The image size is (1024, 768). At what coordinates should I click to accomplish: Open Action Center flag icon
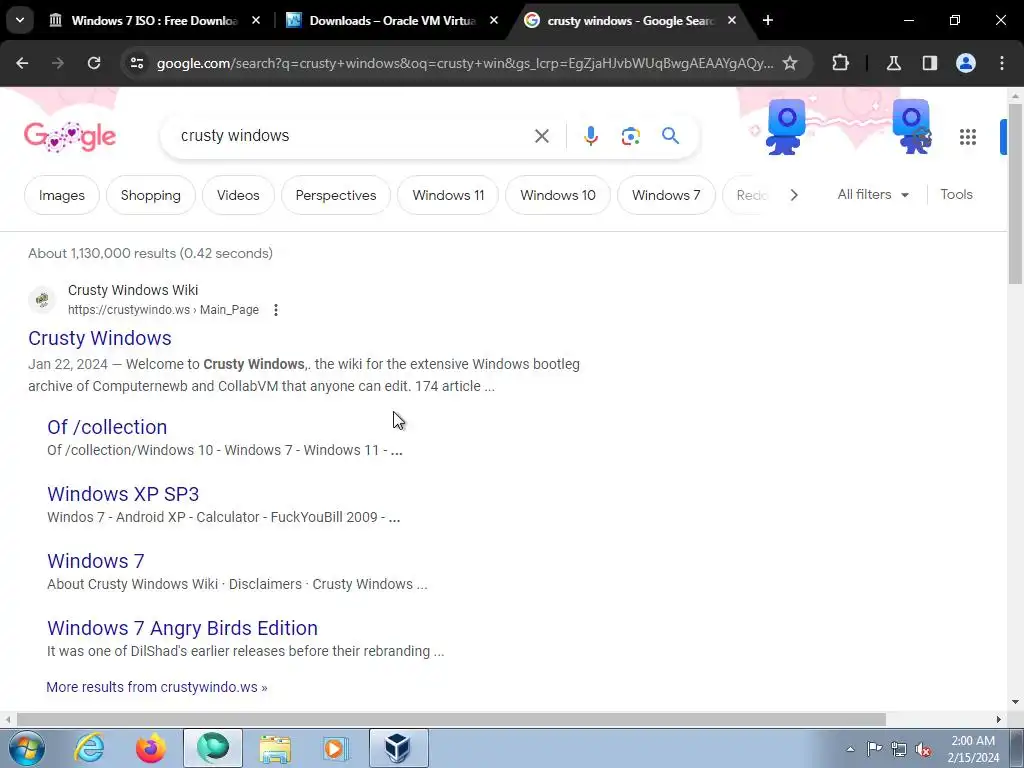tap(874, 748)
